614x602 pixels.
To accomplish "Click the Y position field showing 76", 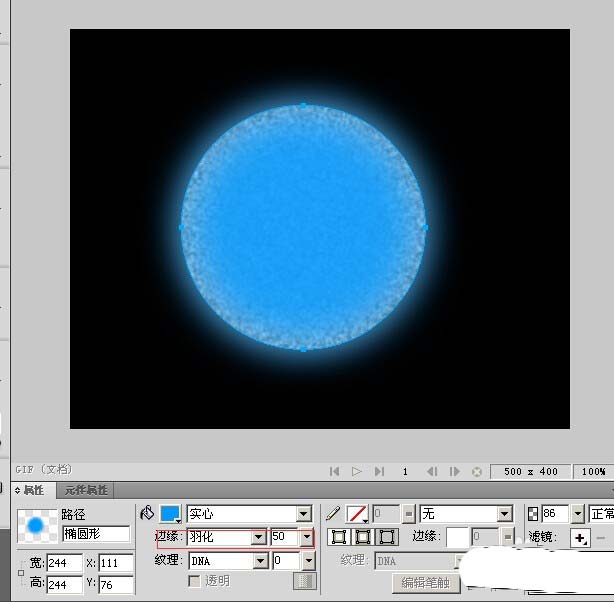I will (x=116, y=585).
